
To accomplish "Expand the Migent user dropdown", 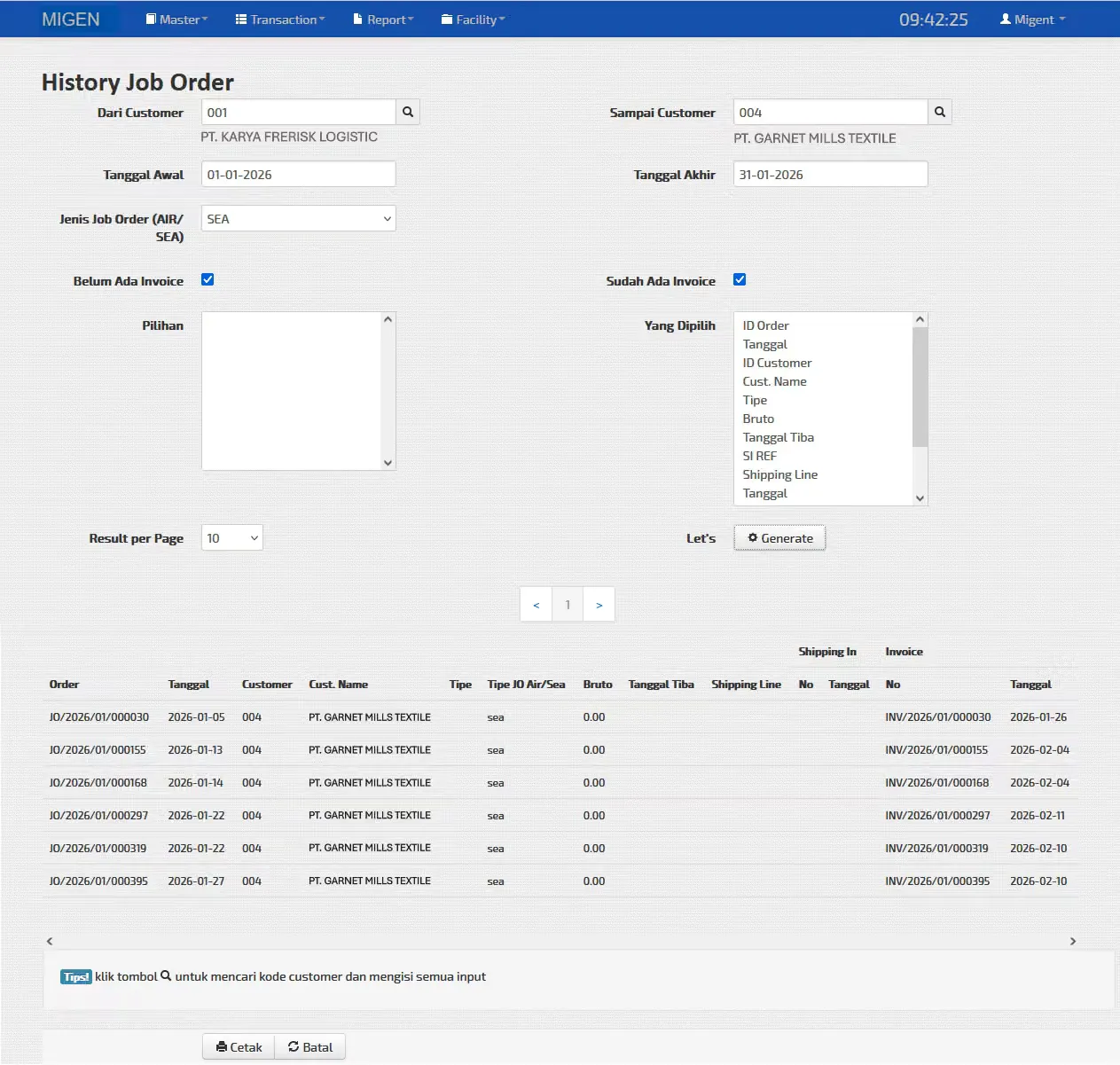I will coord(1033,20).
